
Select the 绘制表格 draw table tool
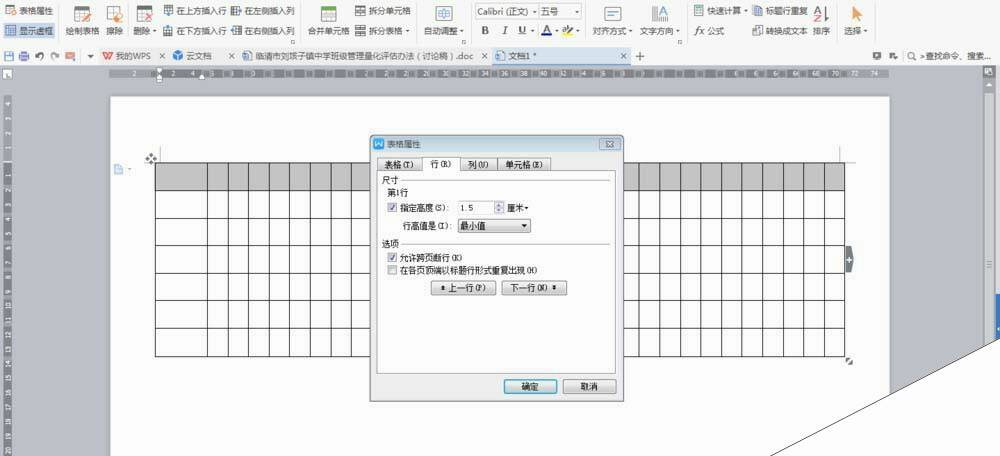[x=82, y=20]
